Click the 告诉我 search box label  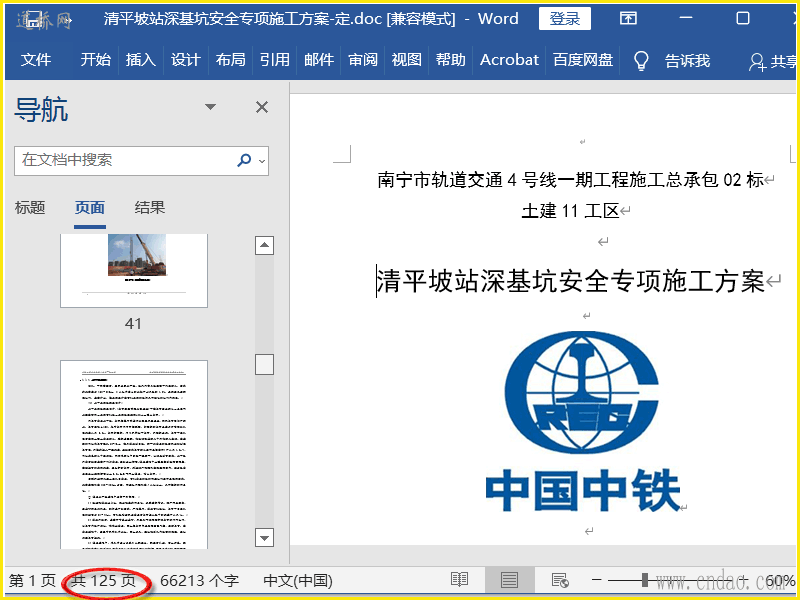coord(687,61)
